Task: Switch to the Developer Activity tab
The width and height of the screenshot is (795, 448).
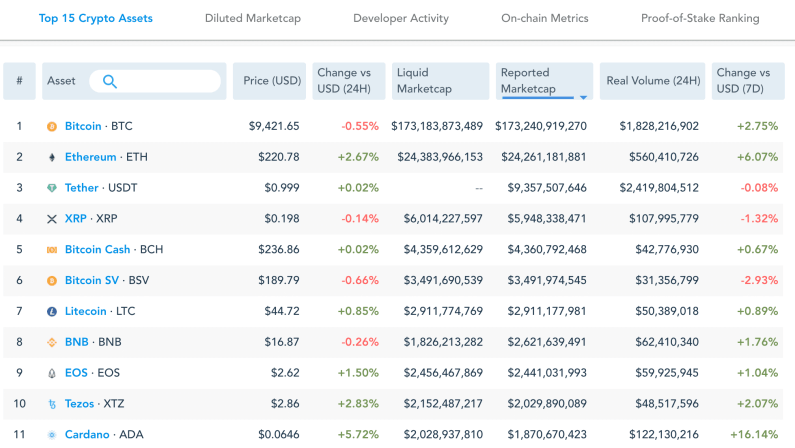Action: [401, 18]
